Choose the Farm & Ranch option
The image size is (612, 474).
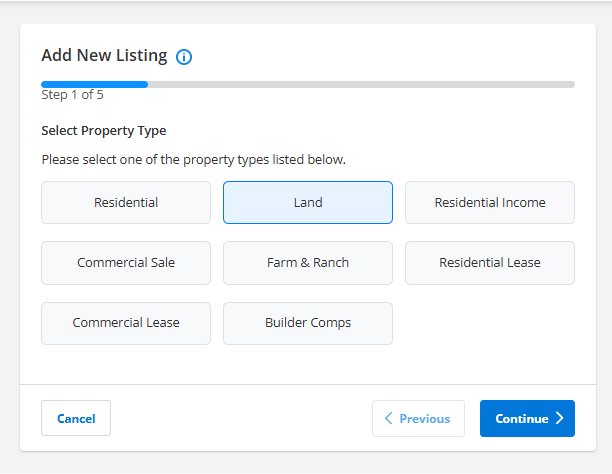pyautogui.click(x=308, y=263)
